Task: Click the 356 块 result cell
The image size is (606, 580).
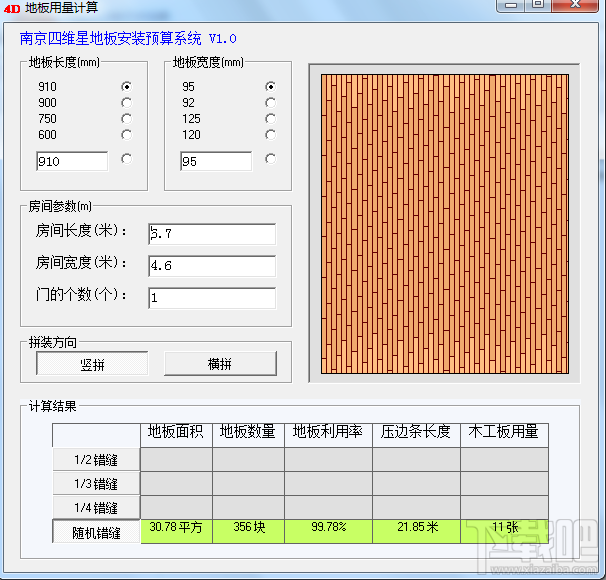Action: 249,532
